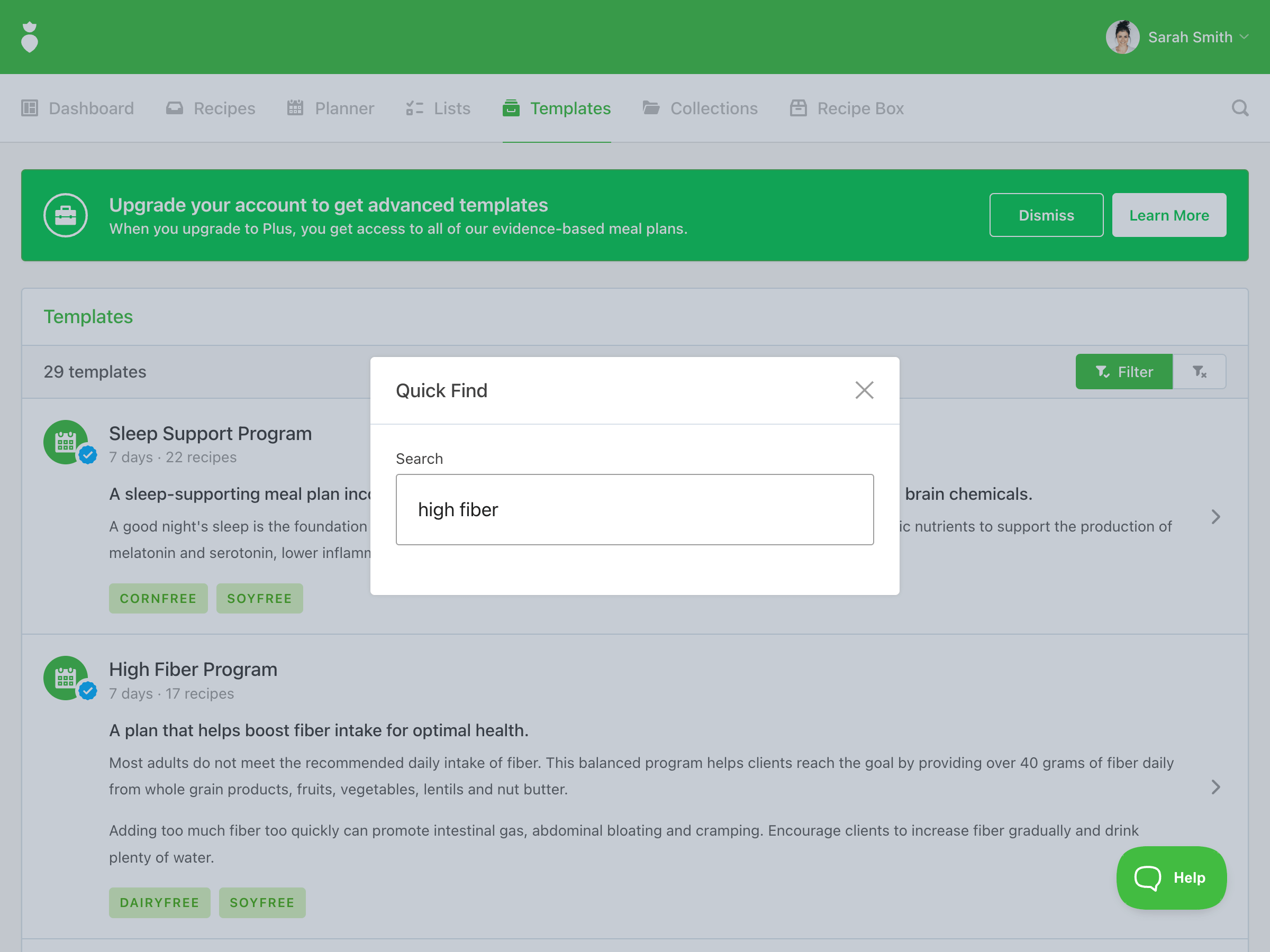Switch to the Recipes tab

[211, 108]
